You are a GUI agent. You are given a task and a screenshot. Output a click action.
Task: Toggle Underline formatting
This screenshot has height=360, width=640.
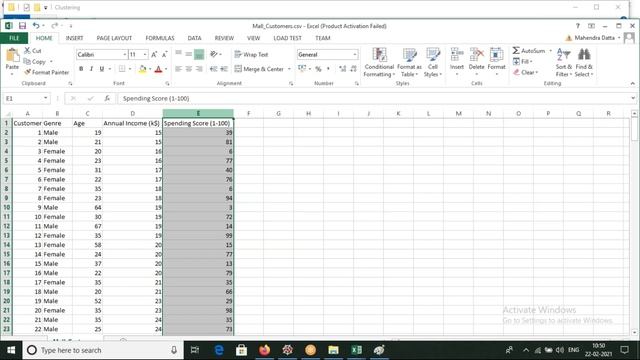tap(102, 69)
